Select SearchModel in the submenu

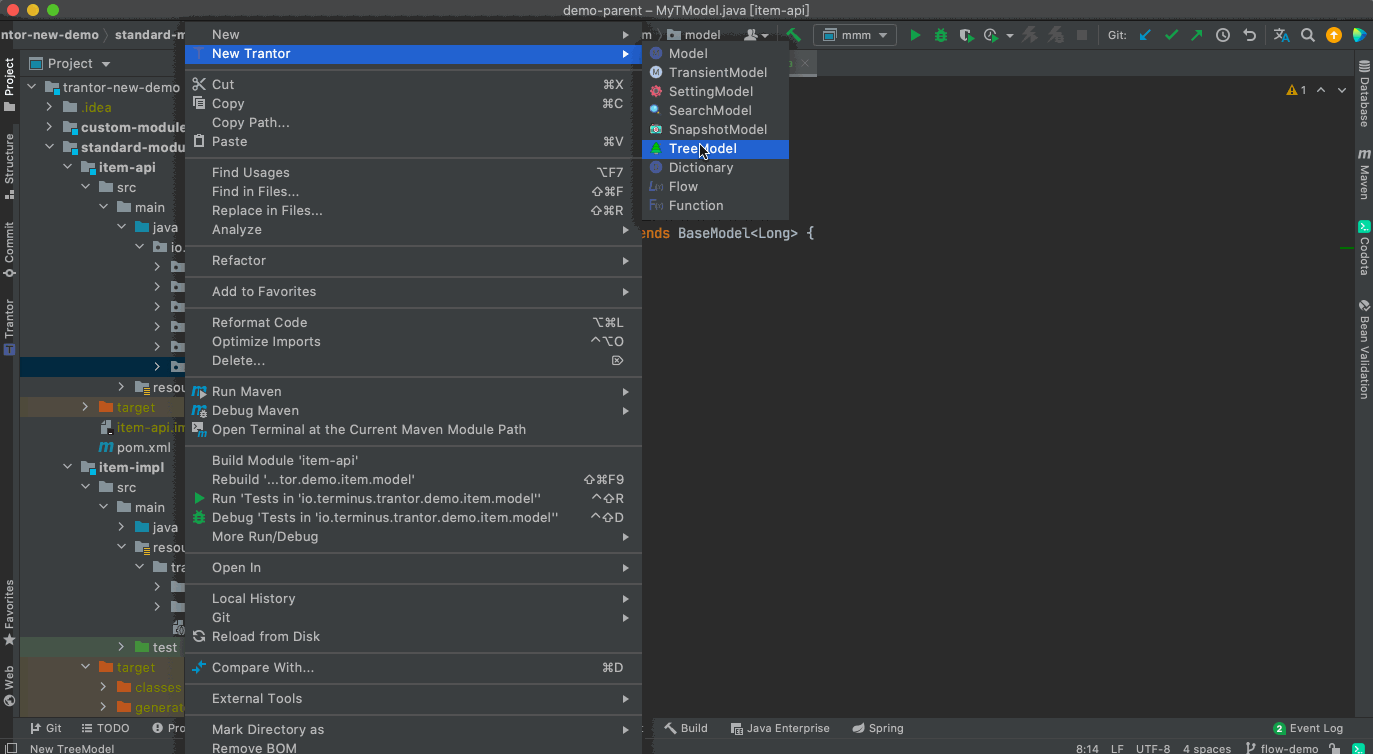point(715,110)
